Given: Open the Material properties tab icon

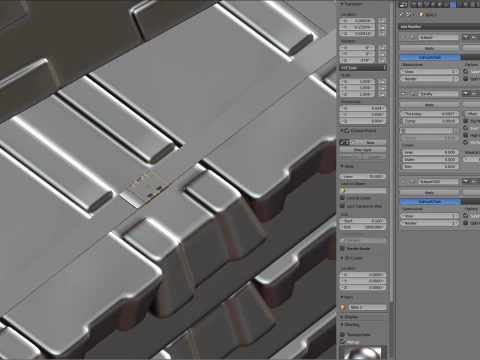Looking at the screenshot, I should (466, 5).
